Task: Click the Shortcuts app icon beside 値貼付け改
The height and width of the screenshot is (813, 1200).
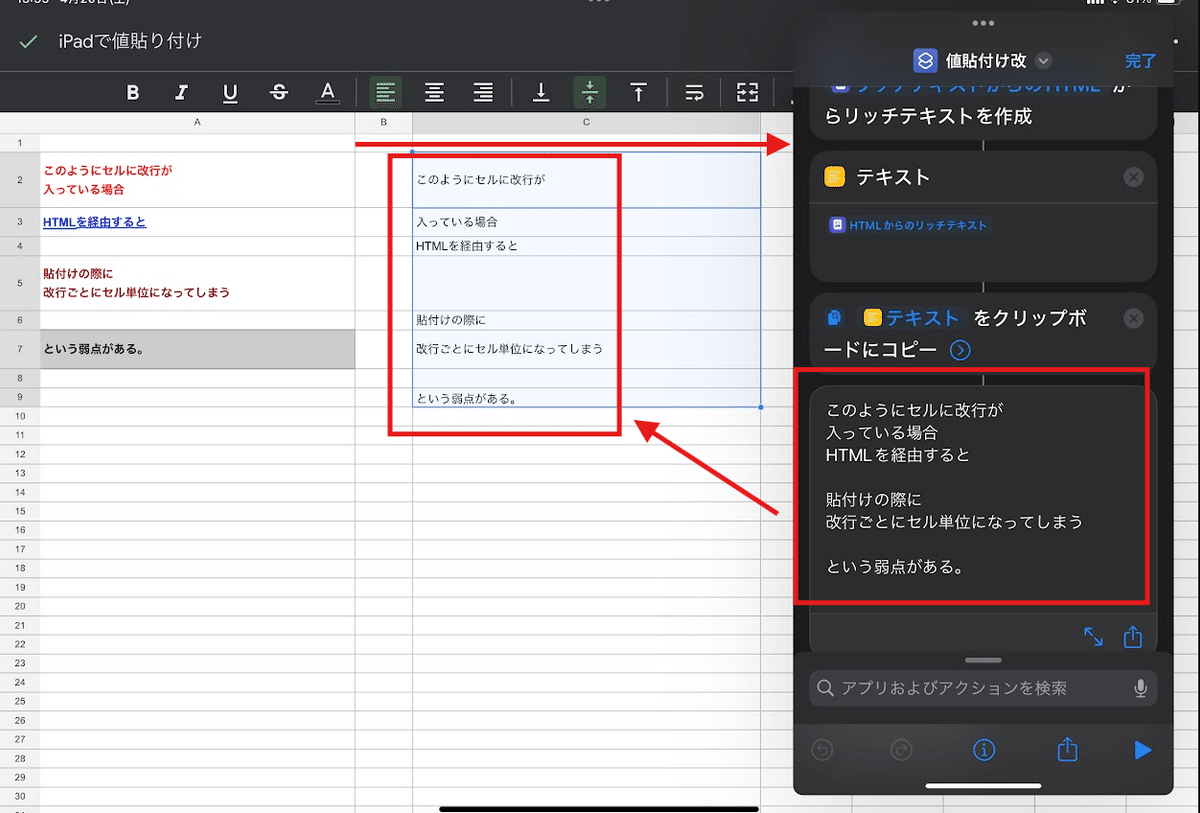Action: click(x=925, y=61)
